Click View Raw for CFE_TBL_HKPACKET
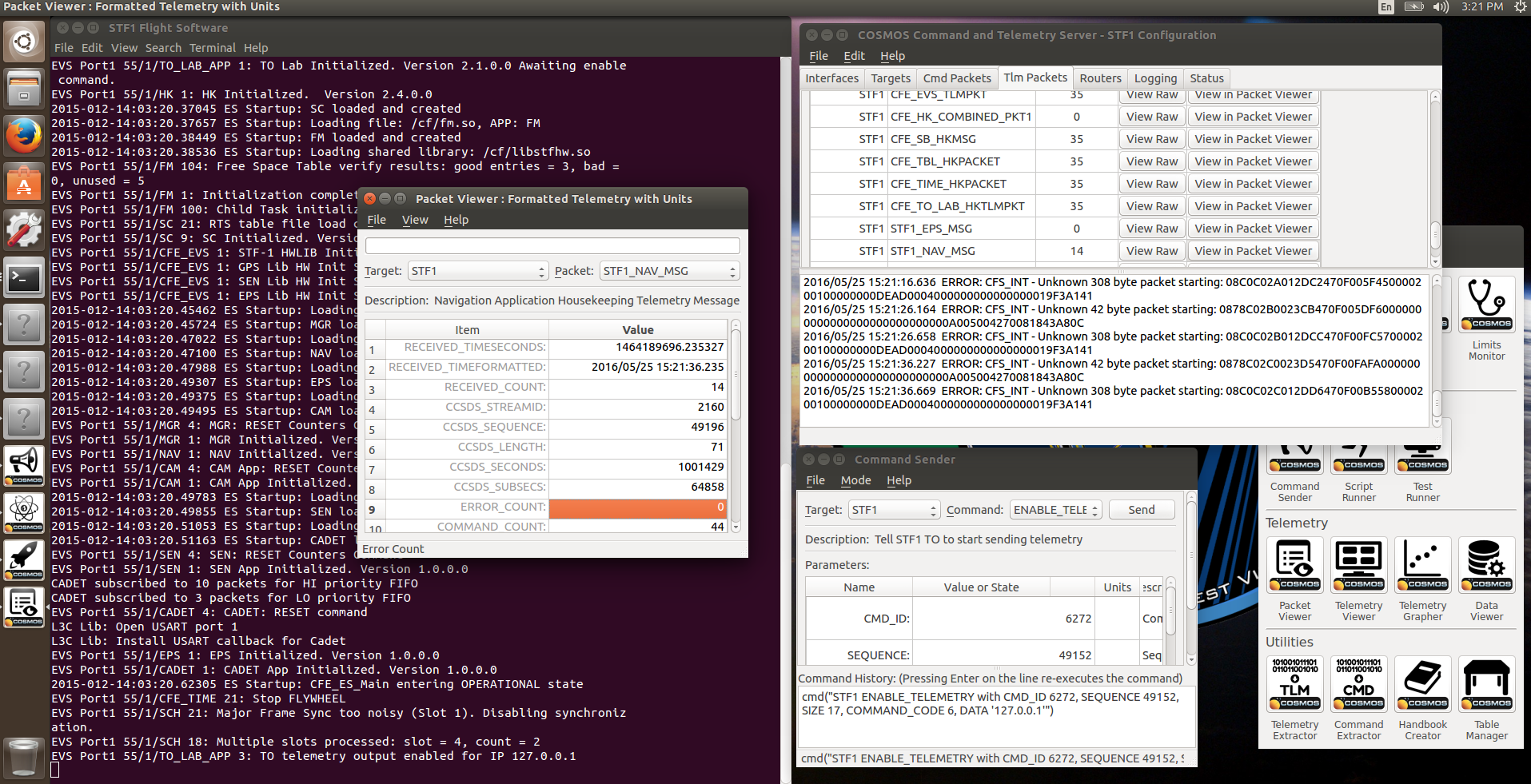This screenshot has height=784, width=1531. tap(1152, 161)
